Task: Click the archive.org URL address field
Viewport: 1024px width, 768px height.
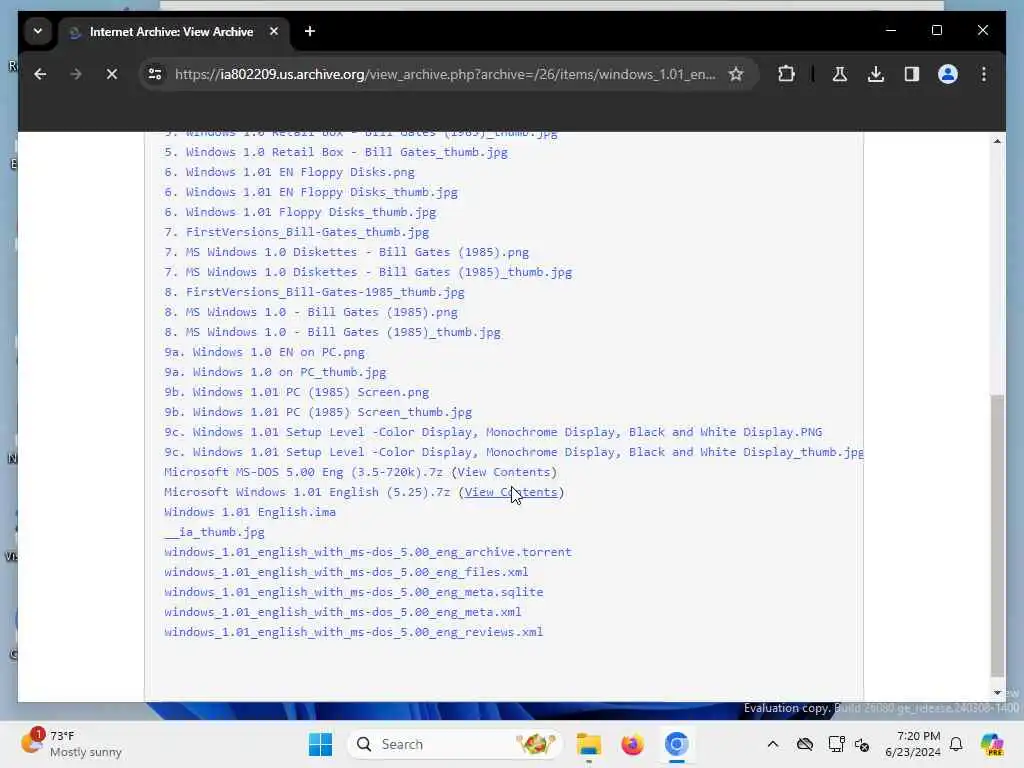Action: click(445, 74)
